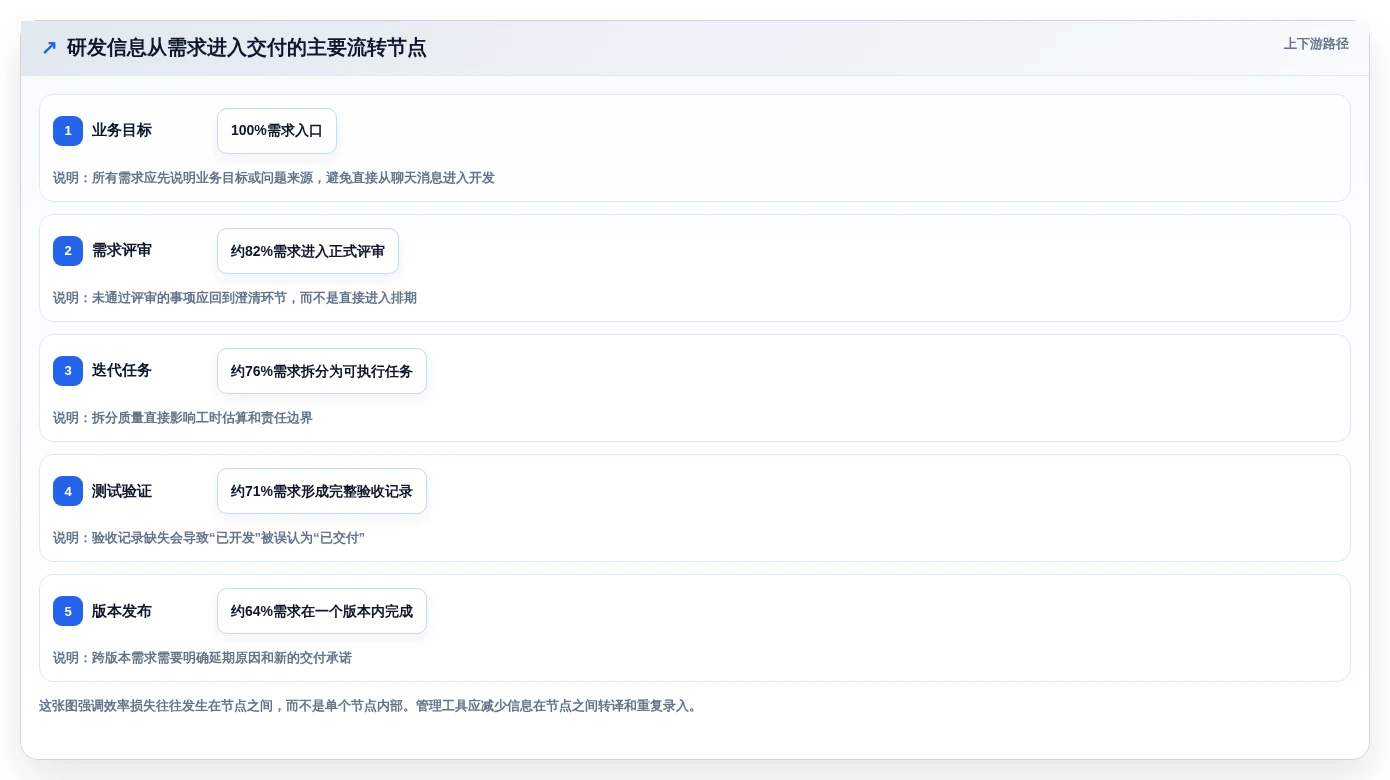Click the 业务目标 node name
This screenshot has height=780, width=1390.
[x=122, y=131]
